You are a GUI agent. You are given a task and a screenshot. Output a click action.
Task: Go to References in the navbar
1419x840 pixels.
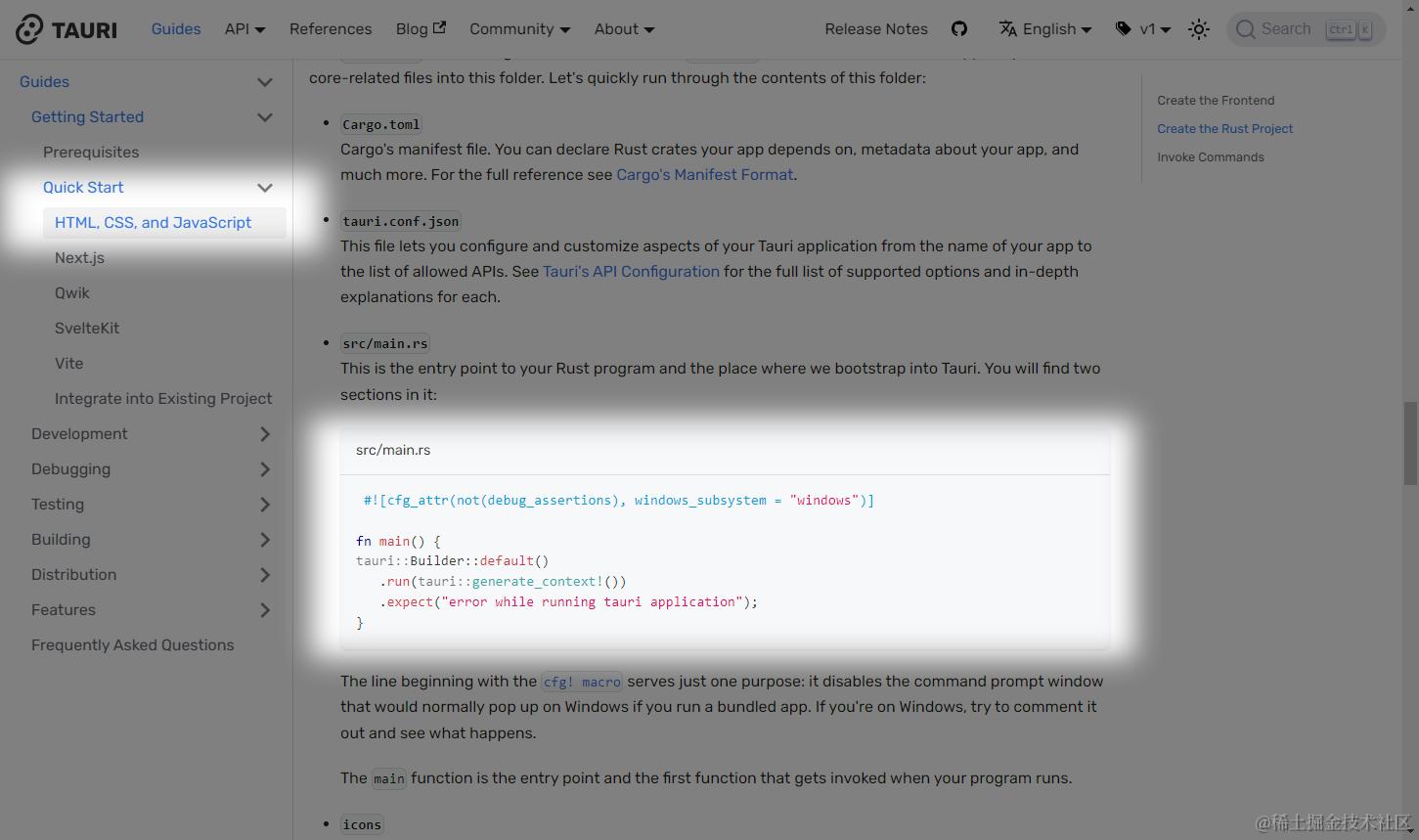pyautogui.click(x=331, y=29)
